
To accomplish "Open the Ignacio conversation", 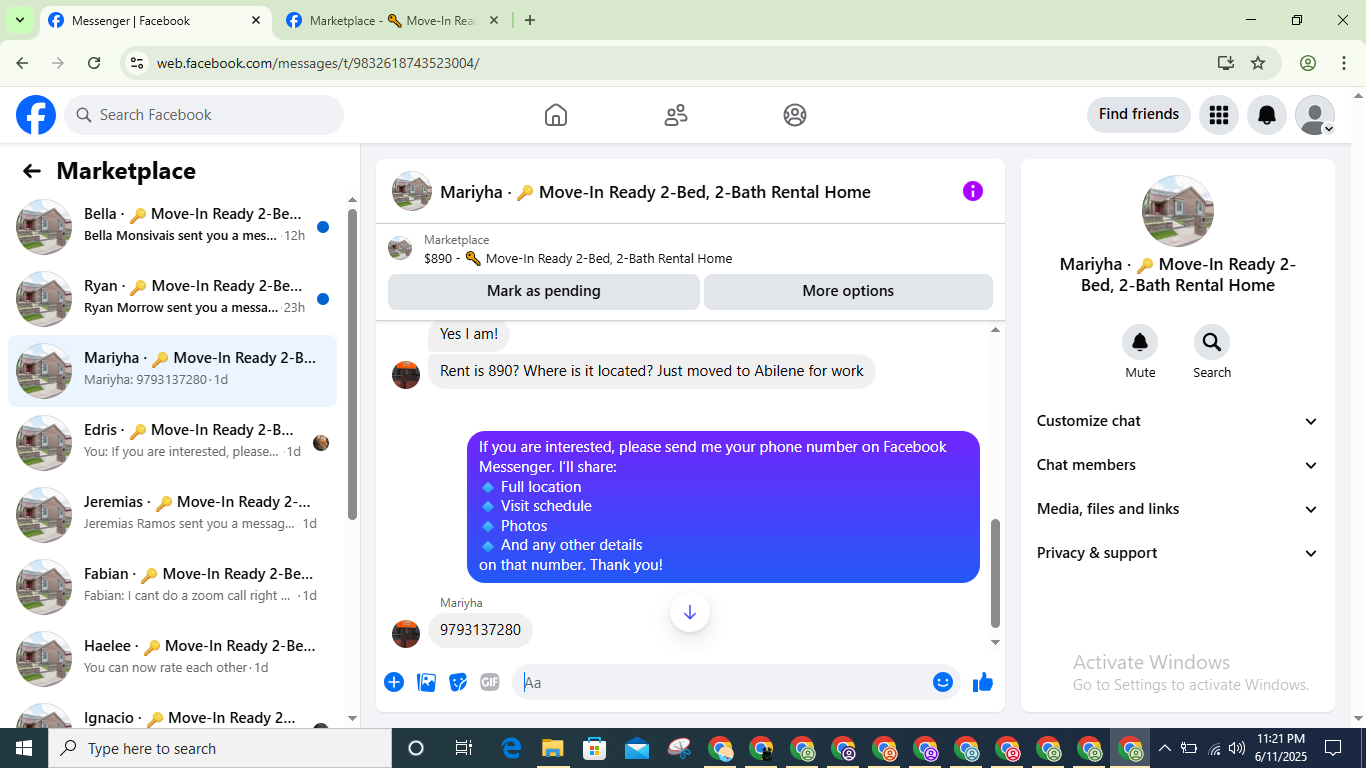I will pyautogui.click(x=172, y=713).
